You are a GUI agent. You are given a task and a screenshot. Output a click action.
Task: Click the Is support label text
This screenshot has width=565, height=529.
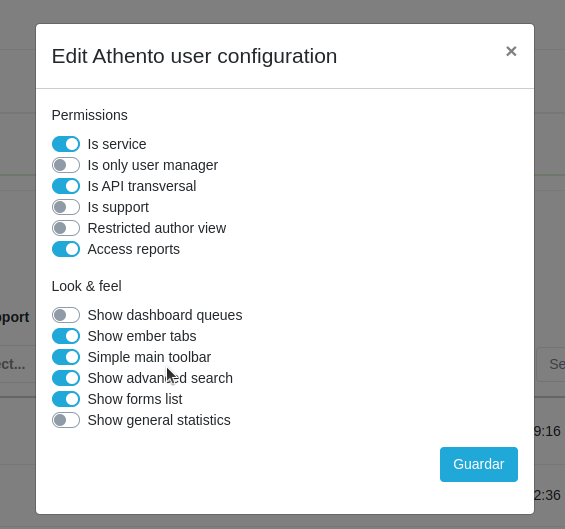click(118, 207)
